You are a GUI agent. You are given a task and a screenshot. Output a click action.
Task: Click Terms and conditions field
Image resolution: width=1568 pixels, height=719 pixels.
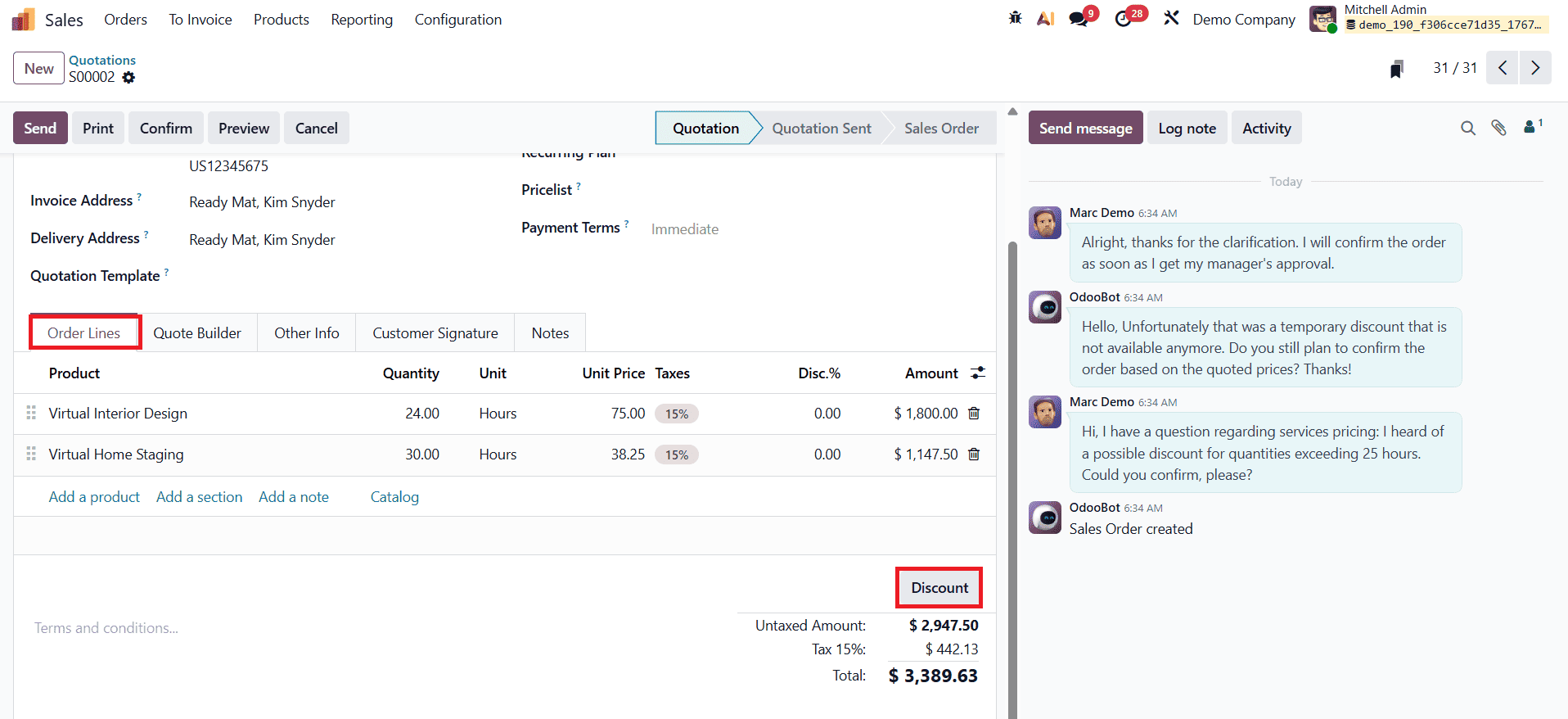(x=106, y=628)
